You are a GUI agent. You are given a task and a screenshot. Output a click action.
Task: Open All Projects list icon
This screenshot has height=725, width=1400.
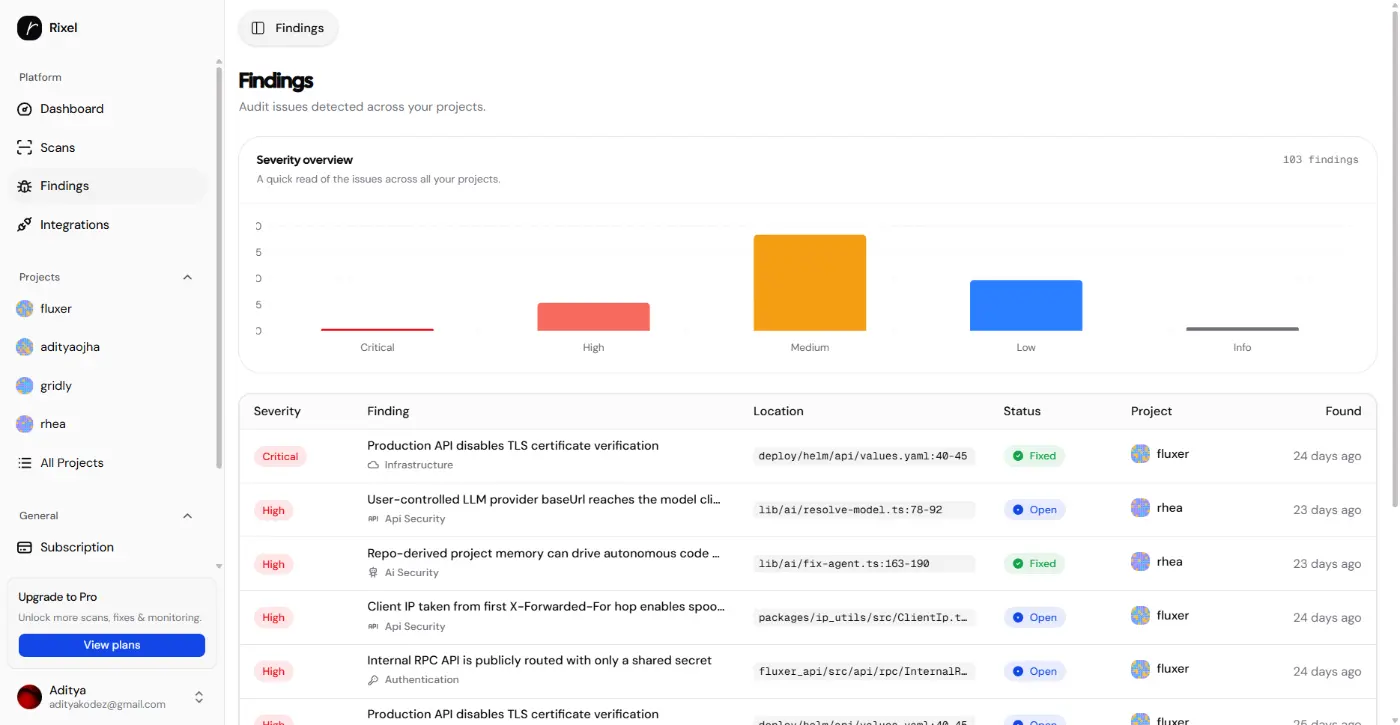click(x=25, y=463)
